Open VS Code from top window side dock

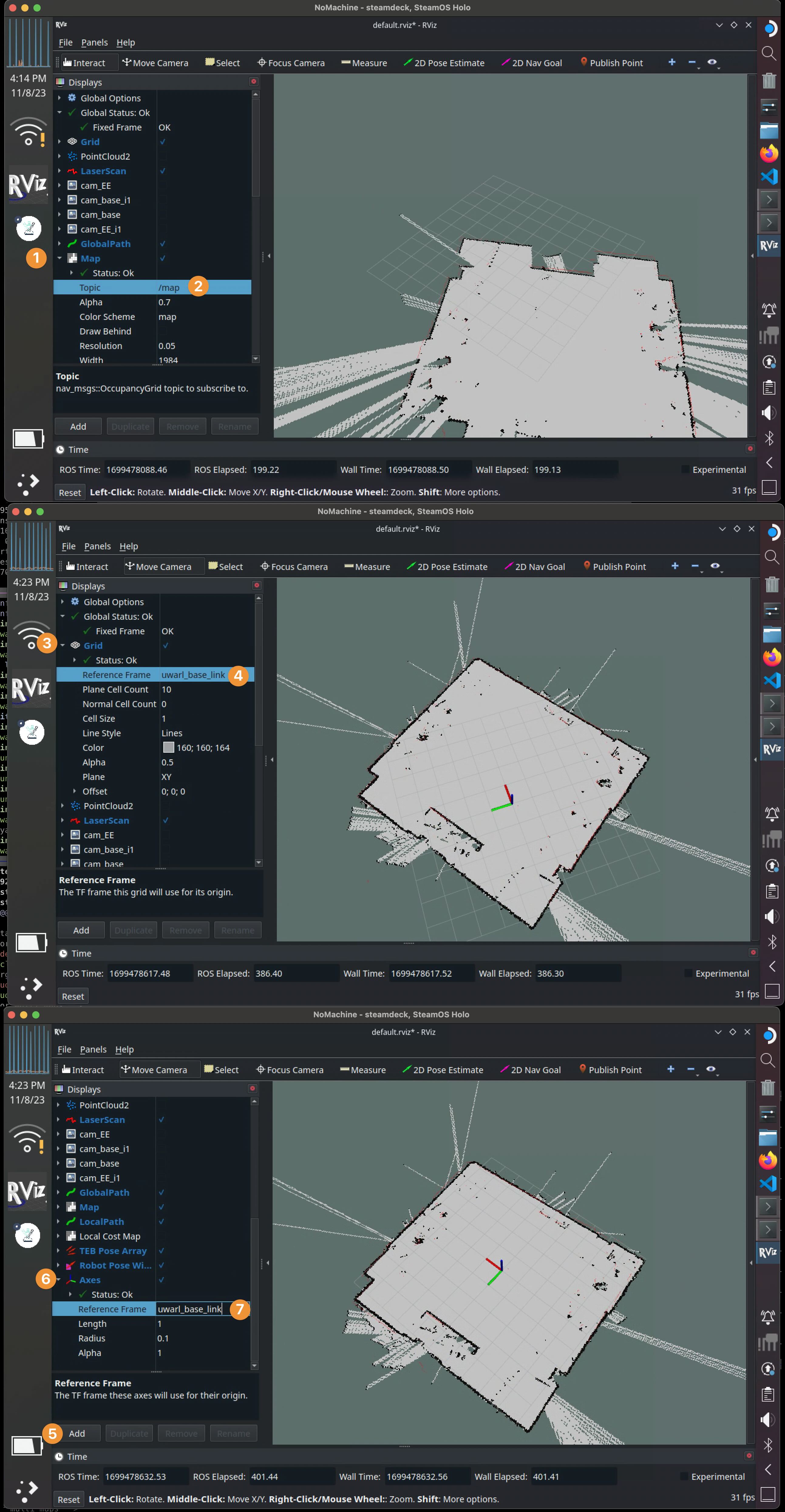[x=769, y=177]
